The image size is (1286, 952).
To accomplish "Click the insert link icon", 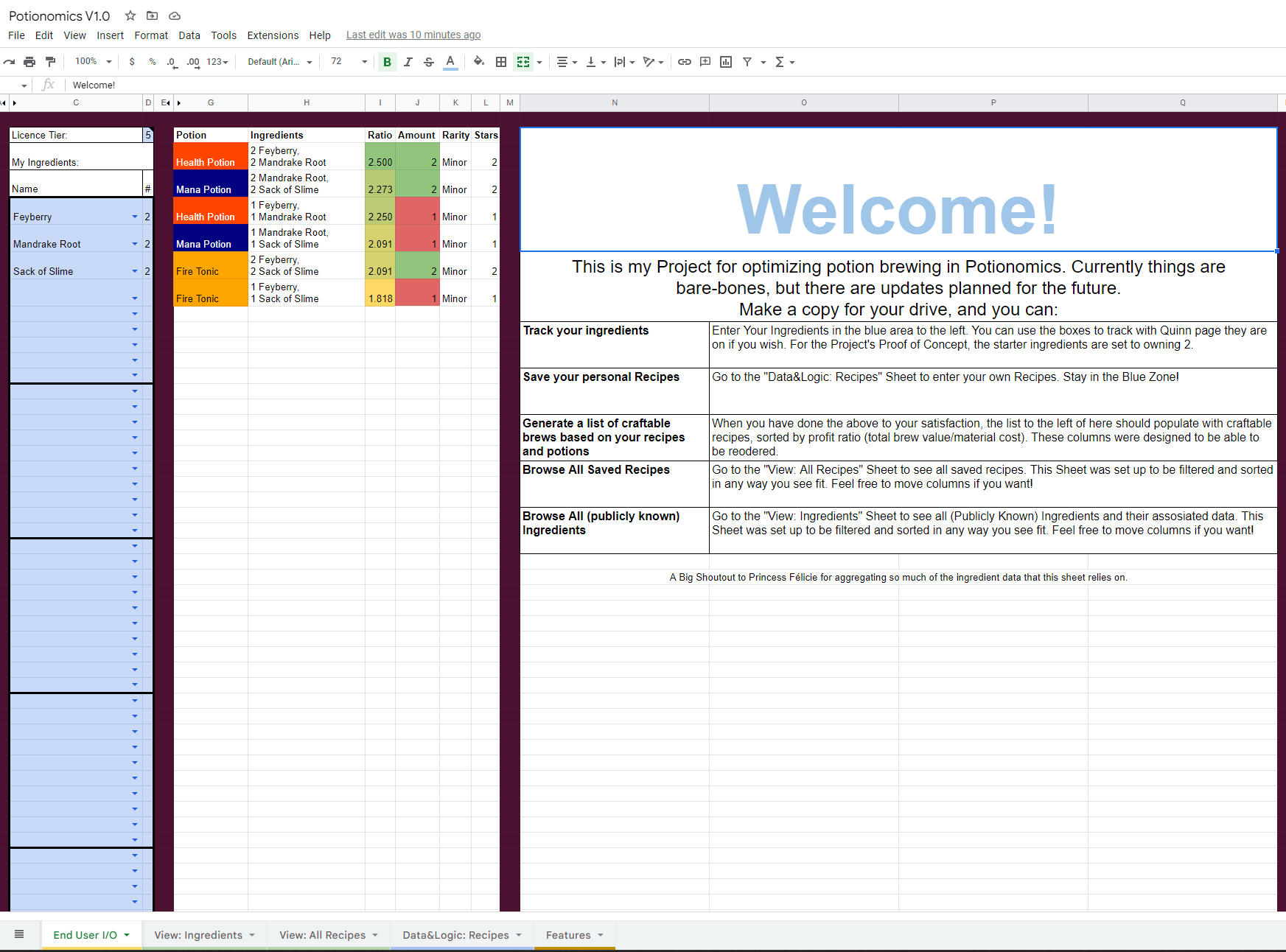I will (x=684, y=62).
